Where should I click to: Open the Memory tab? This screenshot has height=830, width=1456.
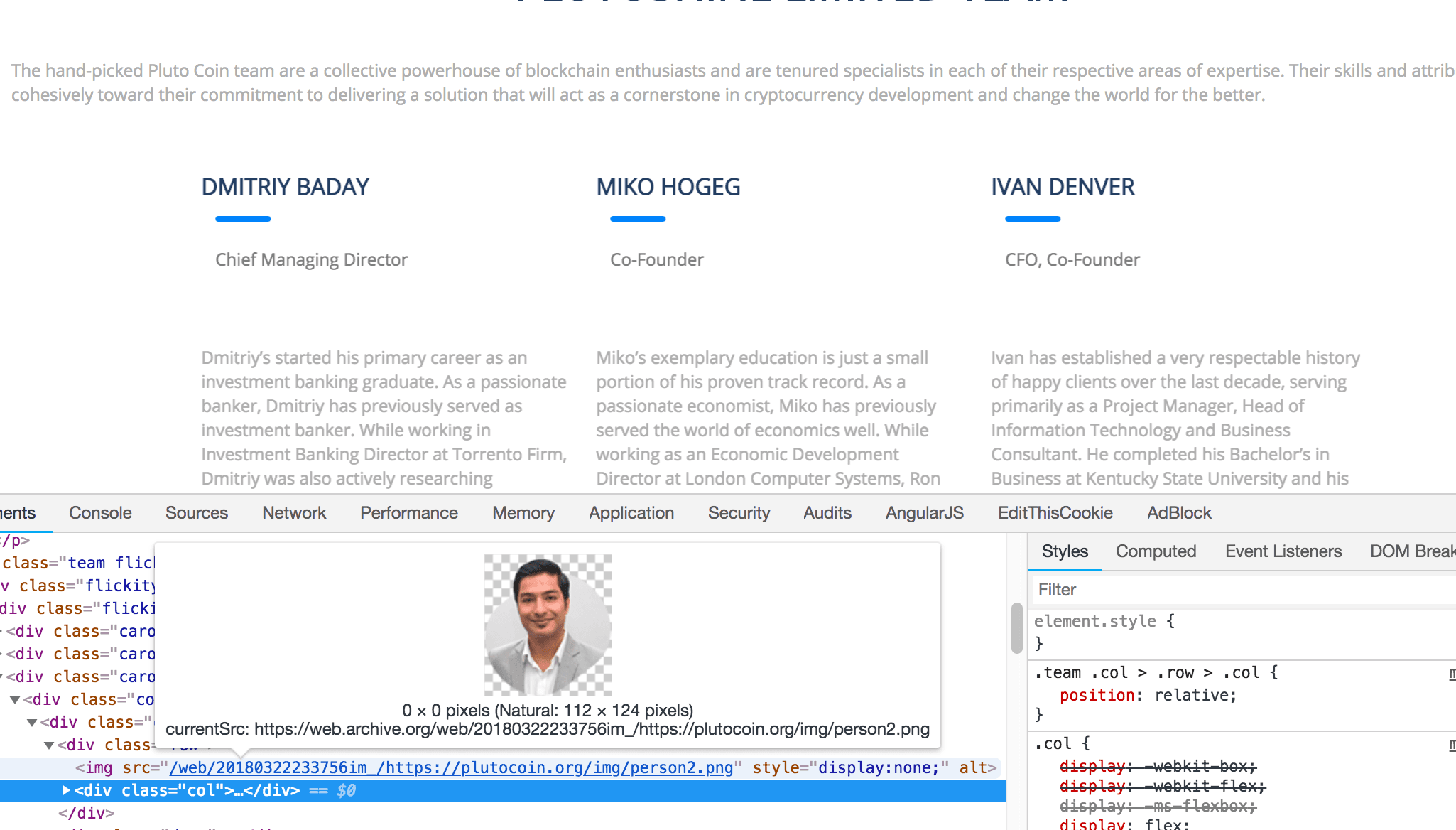tap(523, 512)
